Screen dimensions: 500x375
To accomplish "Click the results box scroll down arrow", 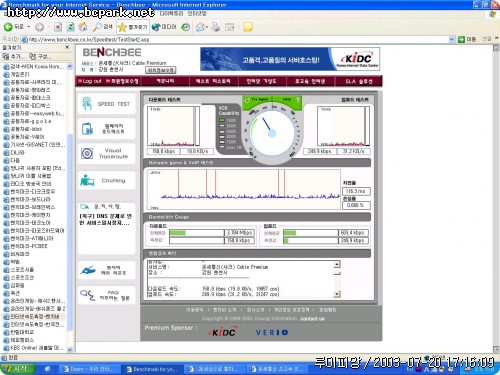I will click(337, 294).
